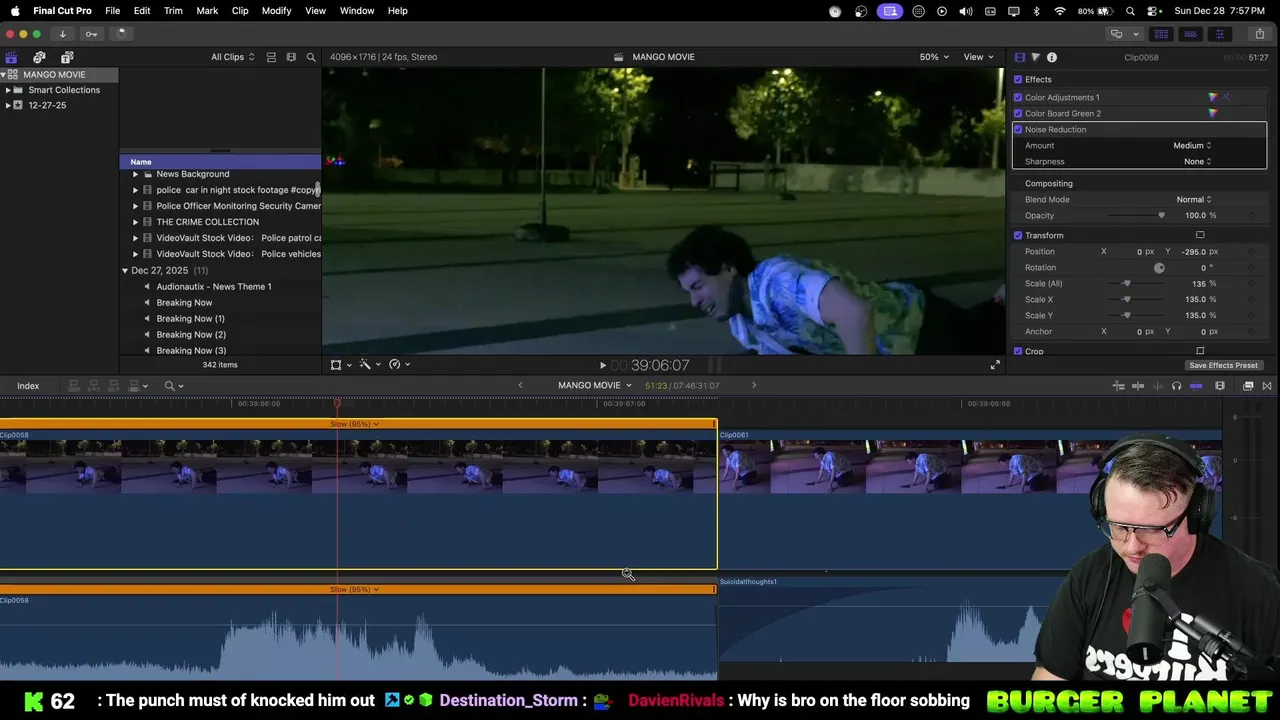The height and width of the screenshot is (720, 1280).
Task: Toggle the Inspector sliders button in toolbar
Action: tap(1219, 34)
